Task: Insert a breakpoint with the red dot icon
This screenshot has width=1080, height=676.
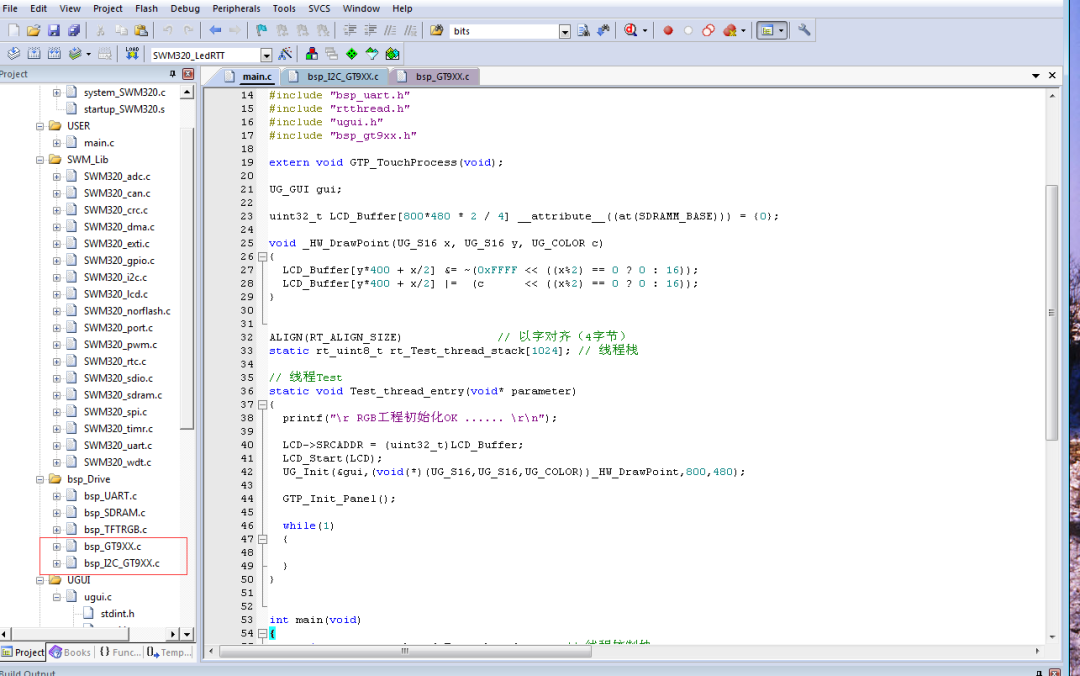Action: point(667,30)
